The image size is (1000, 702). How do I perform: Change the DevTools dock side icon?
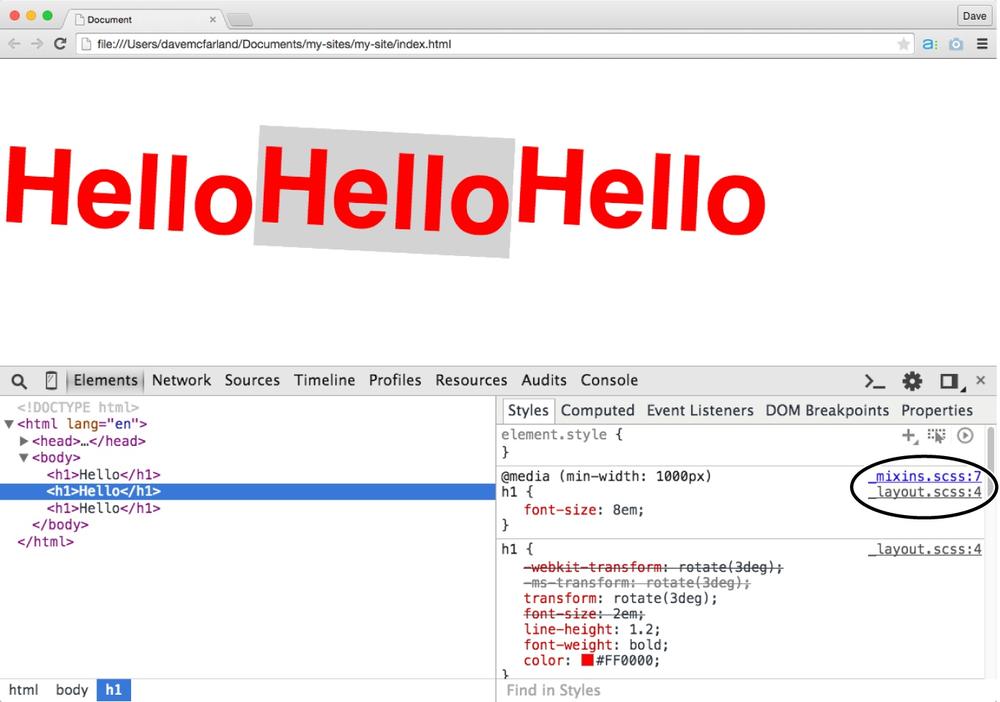949,381
